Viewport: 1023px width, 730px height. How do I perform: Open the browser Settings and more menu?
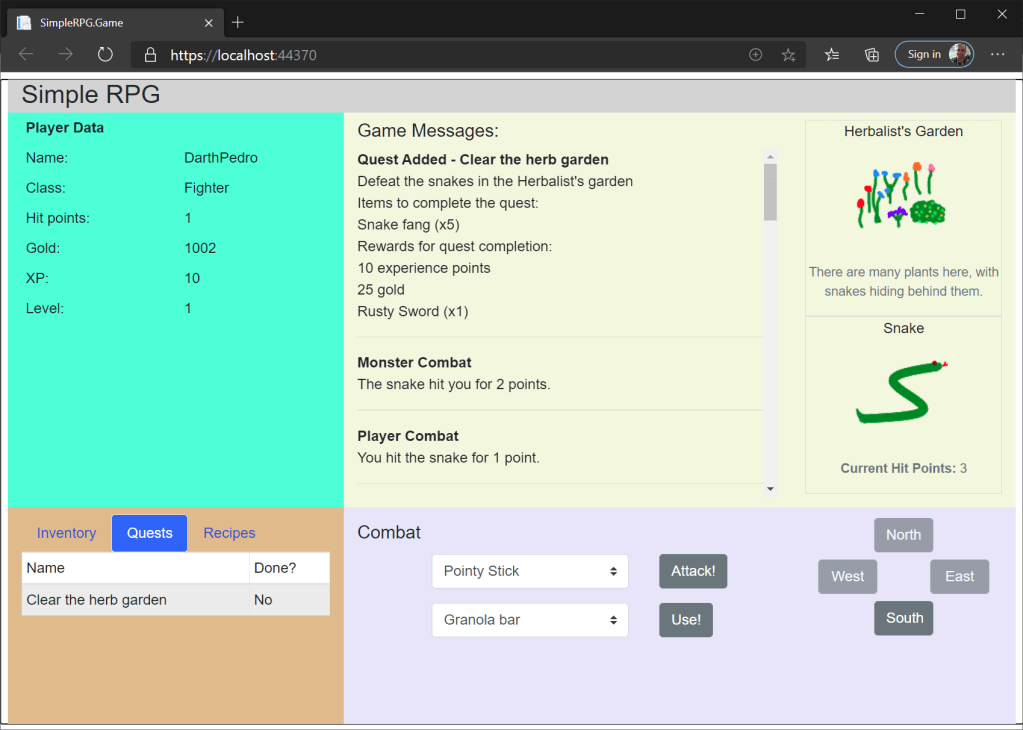997,55
